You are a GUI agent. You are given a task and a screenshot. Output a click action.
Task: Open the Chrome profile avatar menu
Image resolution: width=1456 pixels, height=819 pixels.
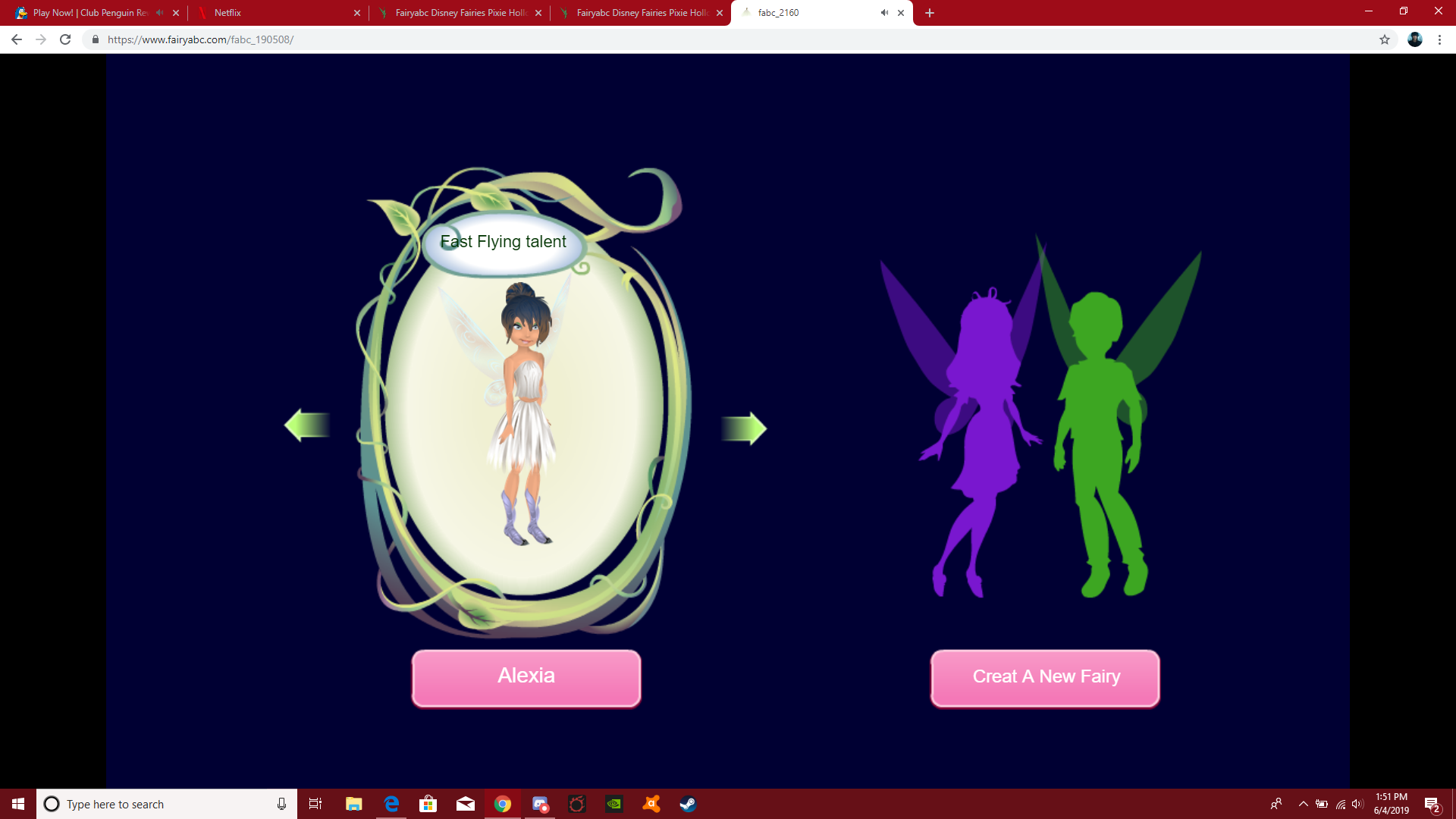pyautogui.click(x=1416, y=39)
